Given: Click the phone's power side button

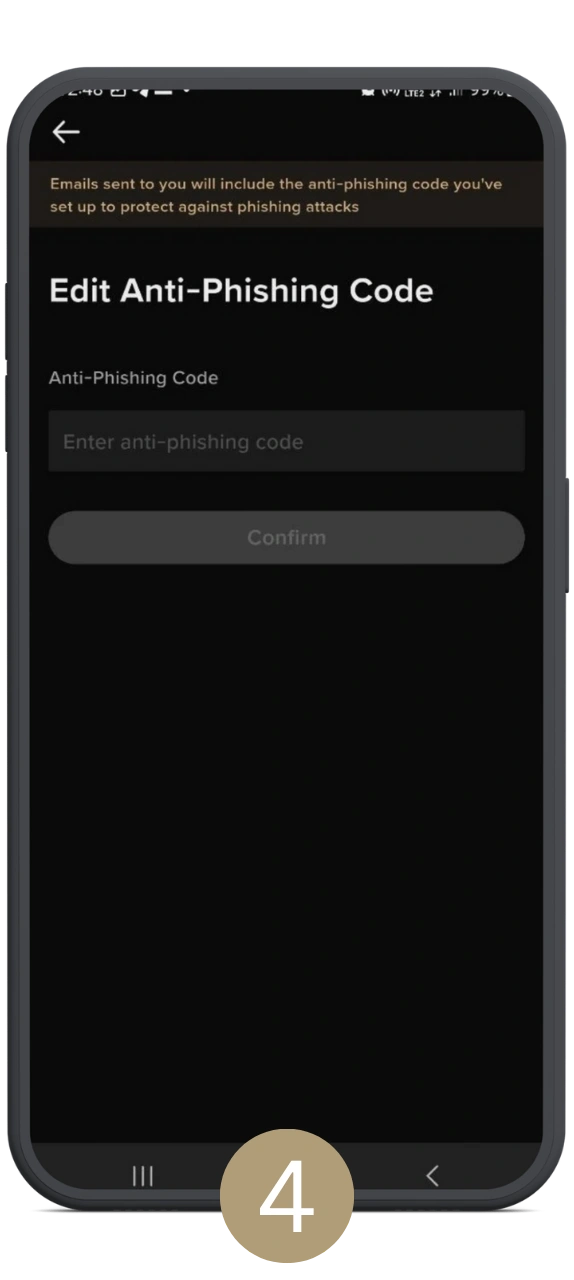Looking at the screenshot, I should click(x=567, y=535).
